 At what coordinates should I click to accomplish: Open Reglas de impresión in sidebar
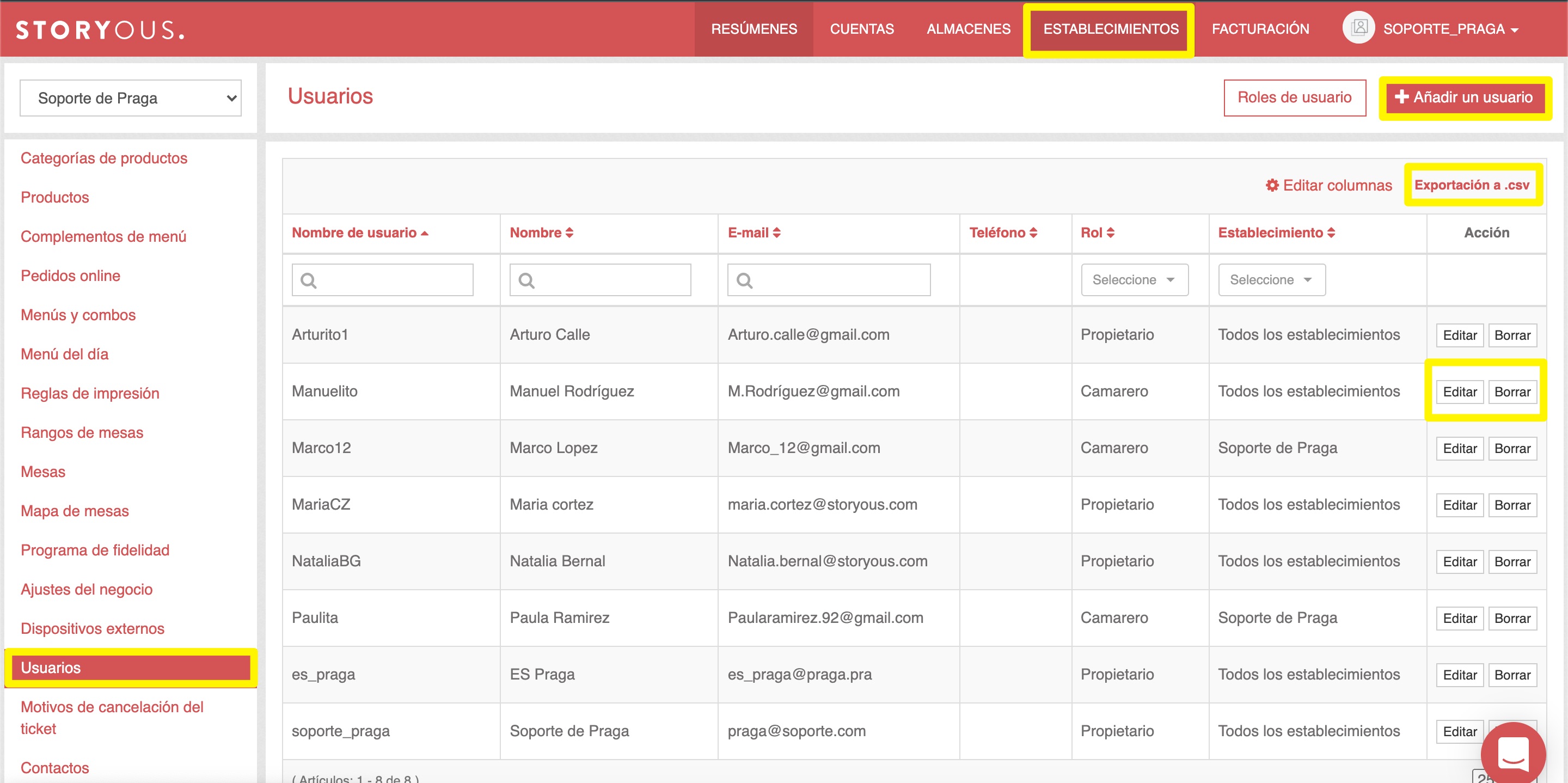(x=90, y=393)
